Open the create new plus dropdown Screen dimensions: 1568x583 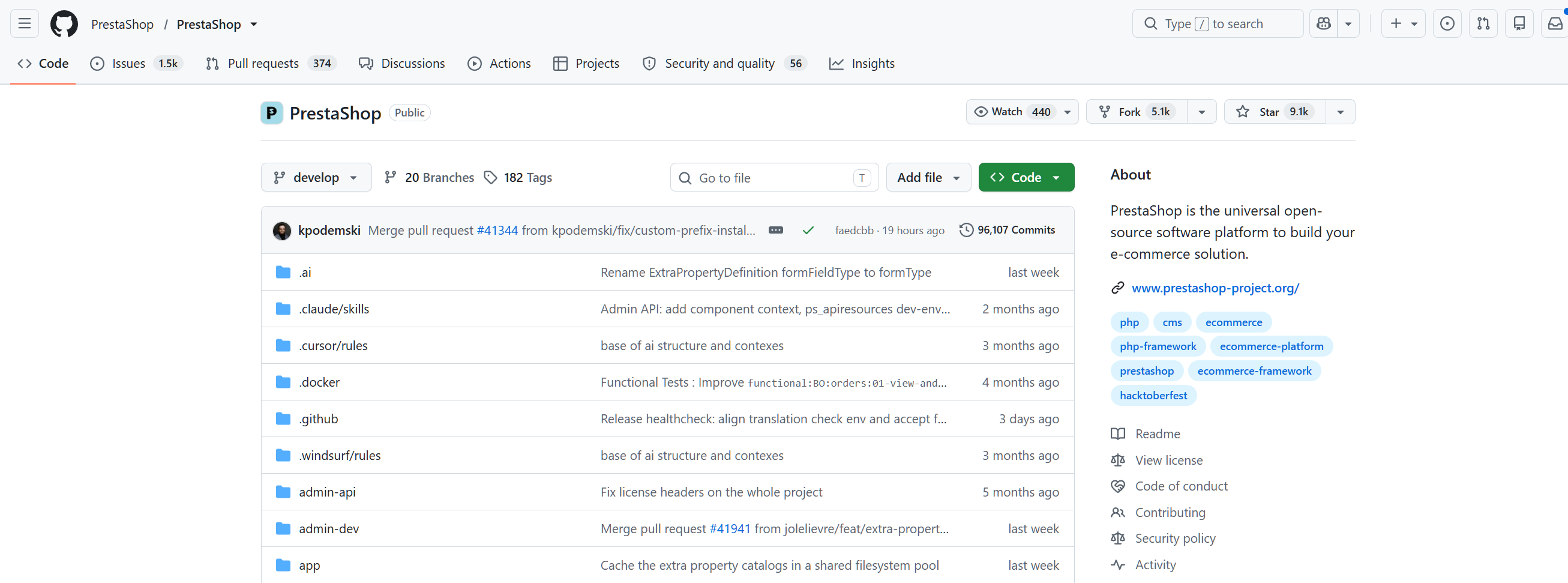[x=1403, y=24]
